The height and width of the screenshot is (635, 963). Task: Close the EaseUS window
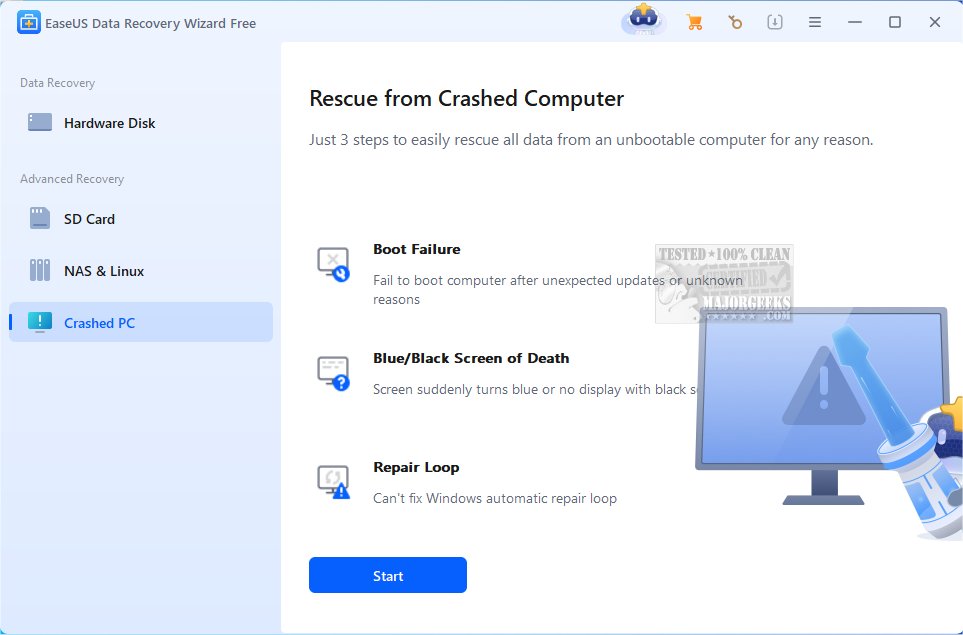tap(935, 23)
